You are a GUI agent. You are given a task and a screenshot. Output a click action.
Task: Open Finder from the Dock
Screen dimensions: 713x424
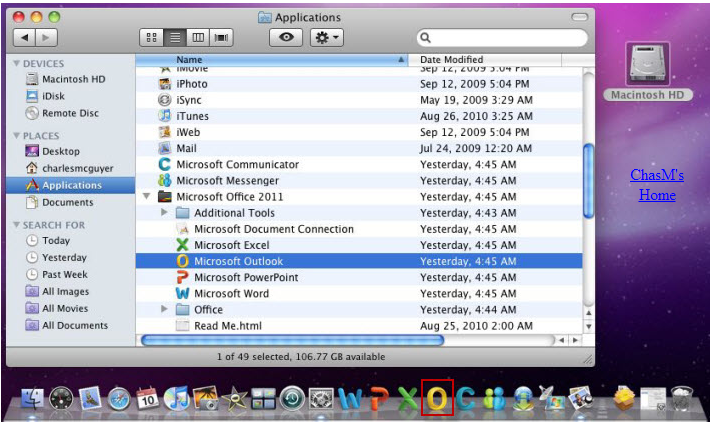(33, 399)
